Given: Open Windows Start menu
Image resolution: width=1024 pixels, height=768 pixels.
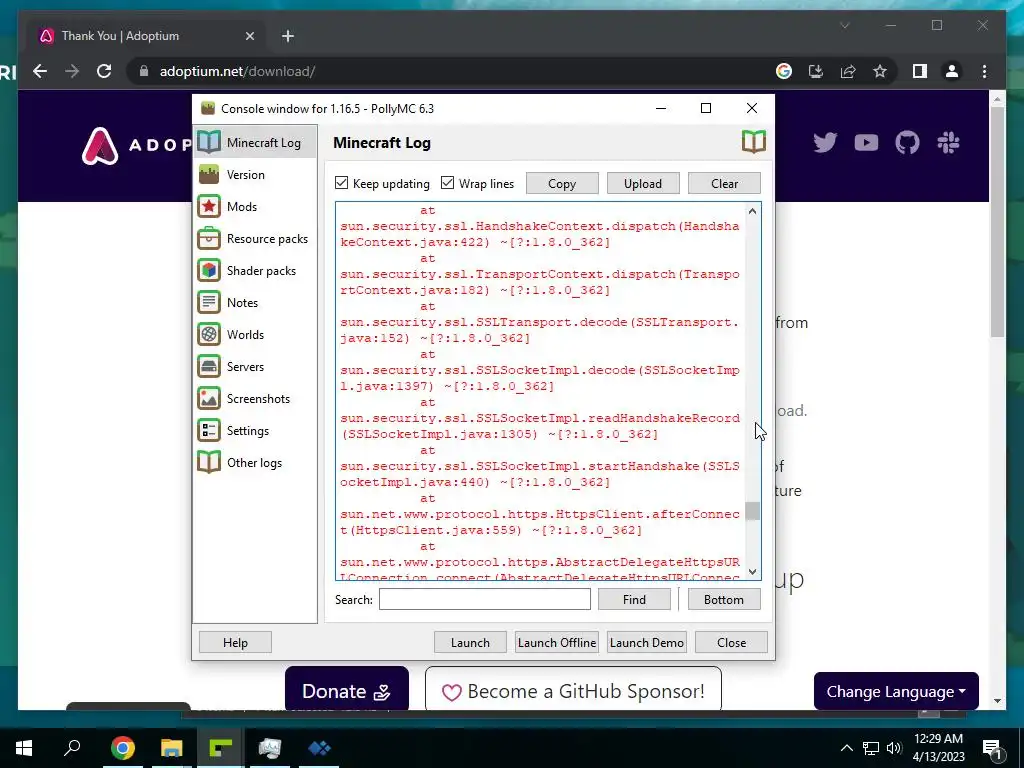Looking at the screenshot, I should 24,748.
